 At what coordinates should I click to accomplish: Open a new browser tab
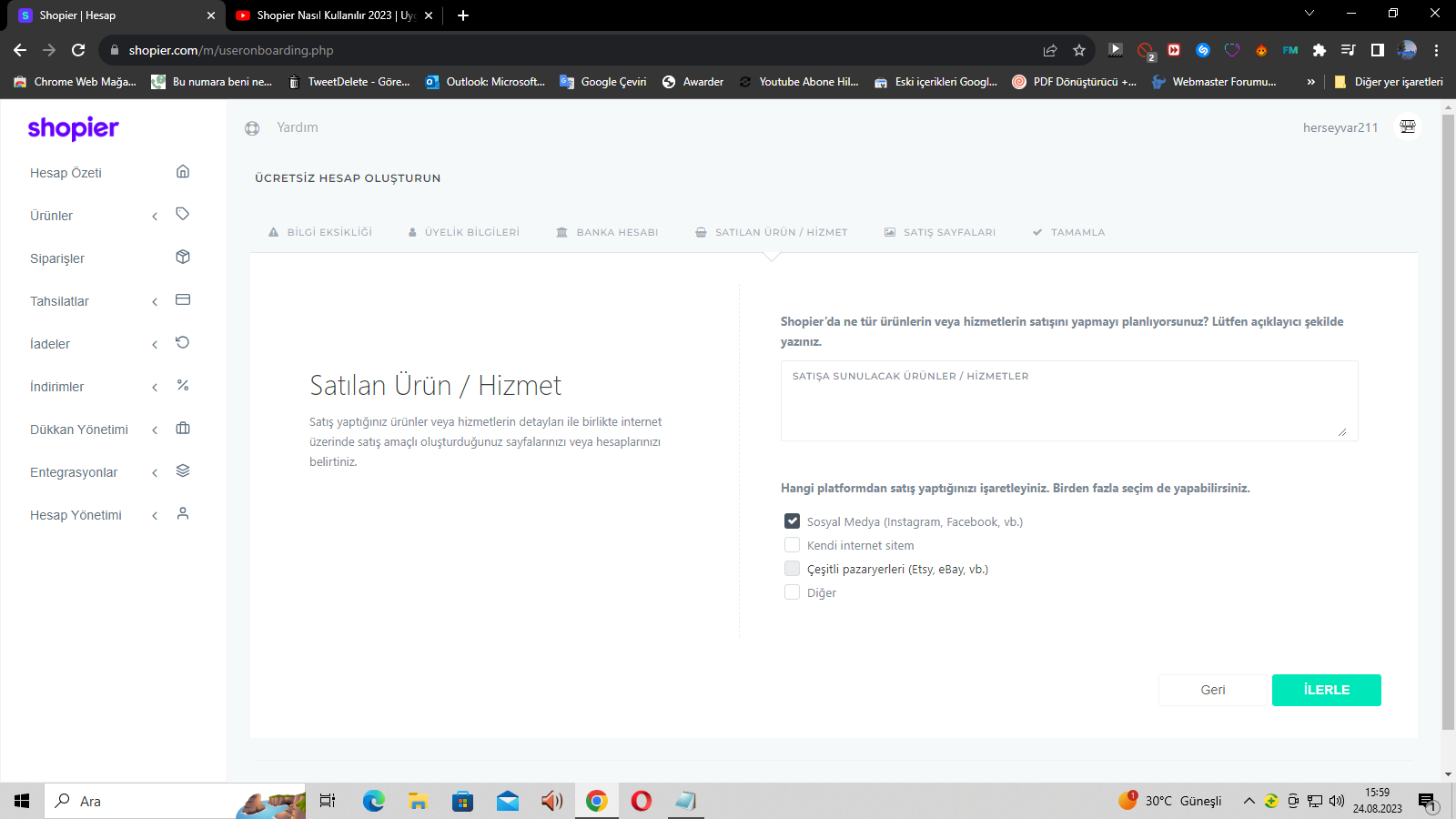(463, 15)
